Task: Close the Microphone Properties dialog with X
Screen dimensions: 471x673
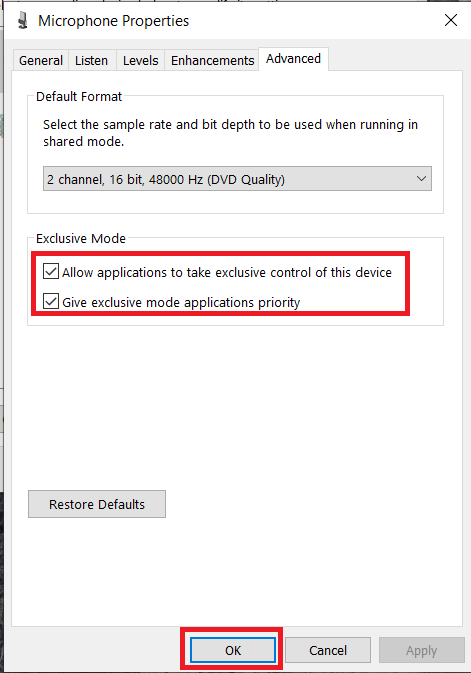Action: pyautogui.click(x=450, y=20)
